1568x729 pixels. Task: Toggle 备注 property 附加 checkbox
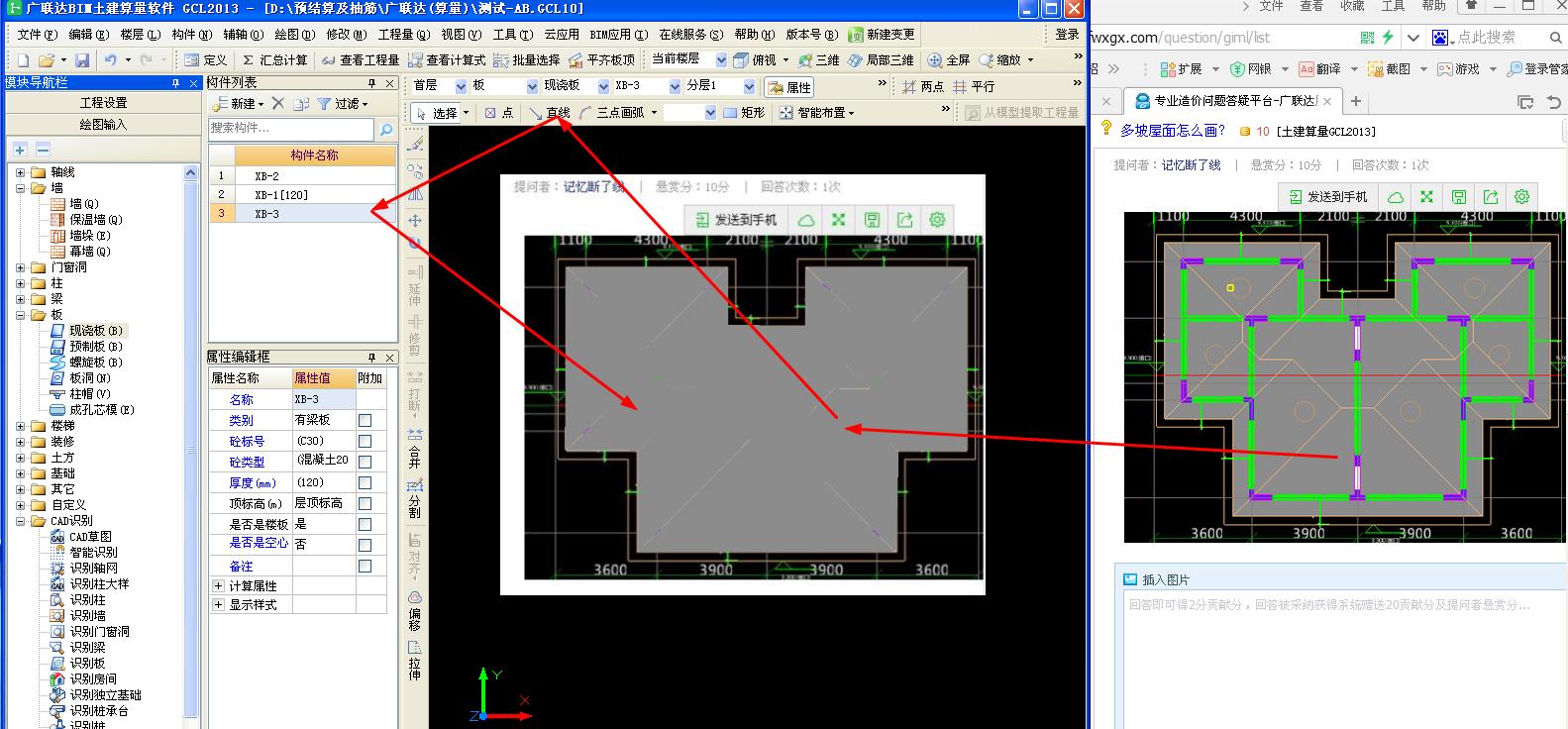click(365, 566)
